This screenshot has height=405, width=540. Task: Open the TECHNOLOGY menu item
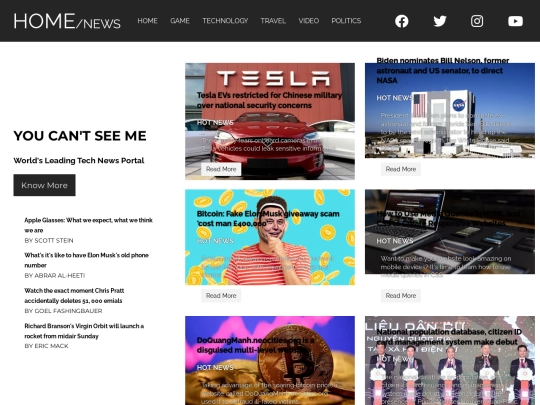coord(225,21)
